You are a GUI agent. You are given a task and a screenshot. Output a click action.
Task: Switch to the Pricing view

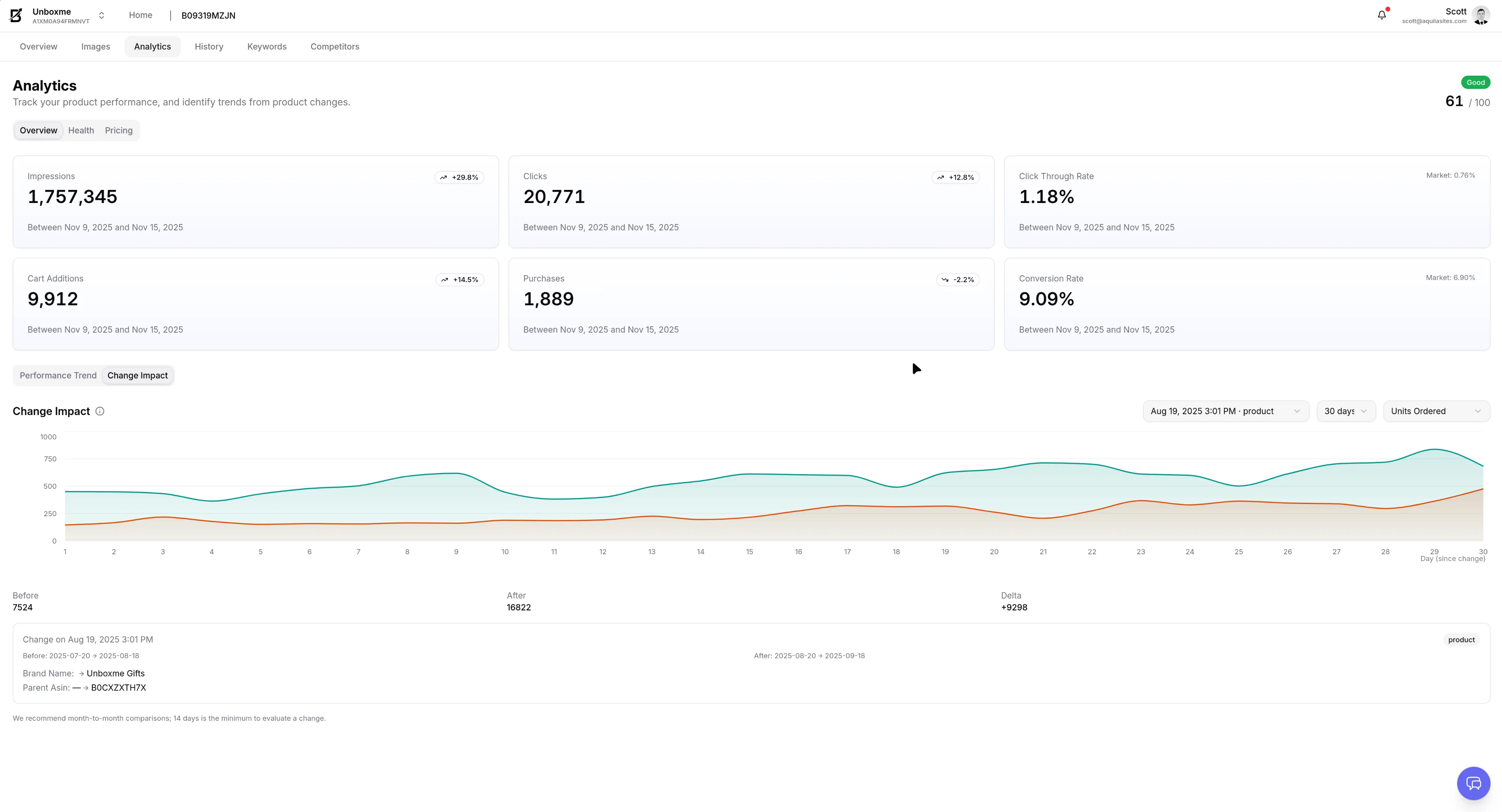pos(118,130)
